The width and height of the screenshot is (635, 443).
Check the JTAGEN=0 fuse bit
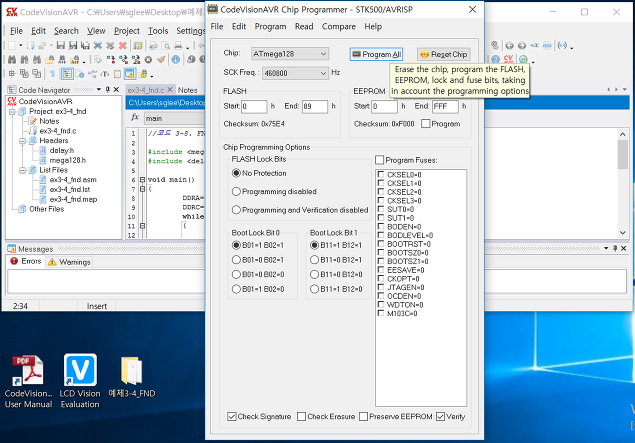pyautogui.click(x=381, y=287)
